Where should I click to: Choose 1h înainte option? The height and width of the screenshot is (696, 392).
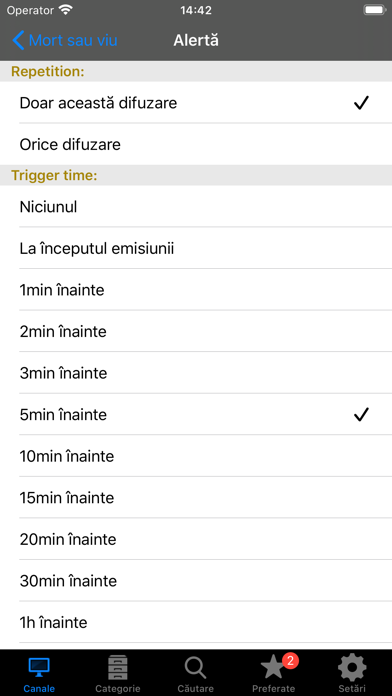196,622
